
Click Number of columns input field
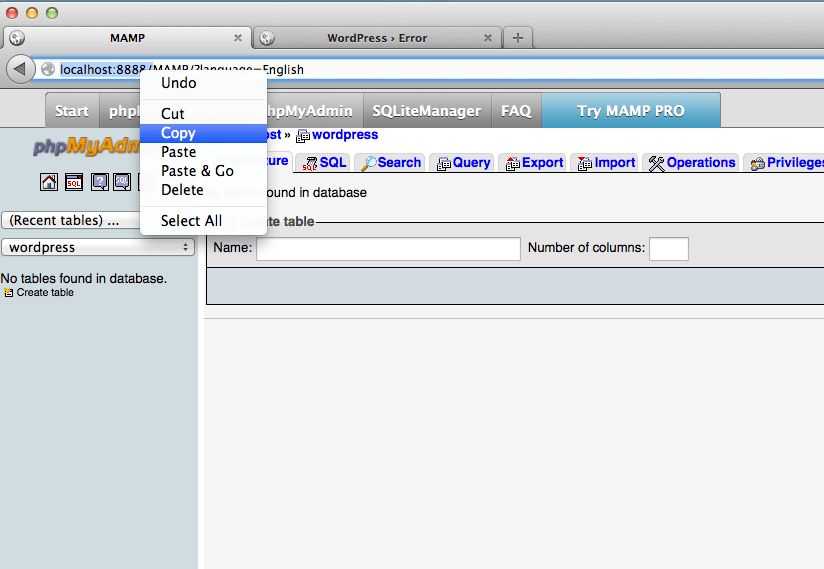668,249
